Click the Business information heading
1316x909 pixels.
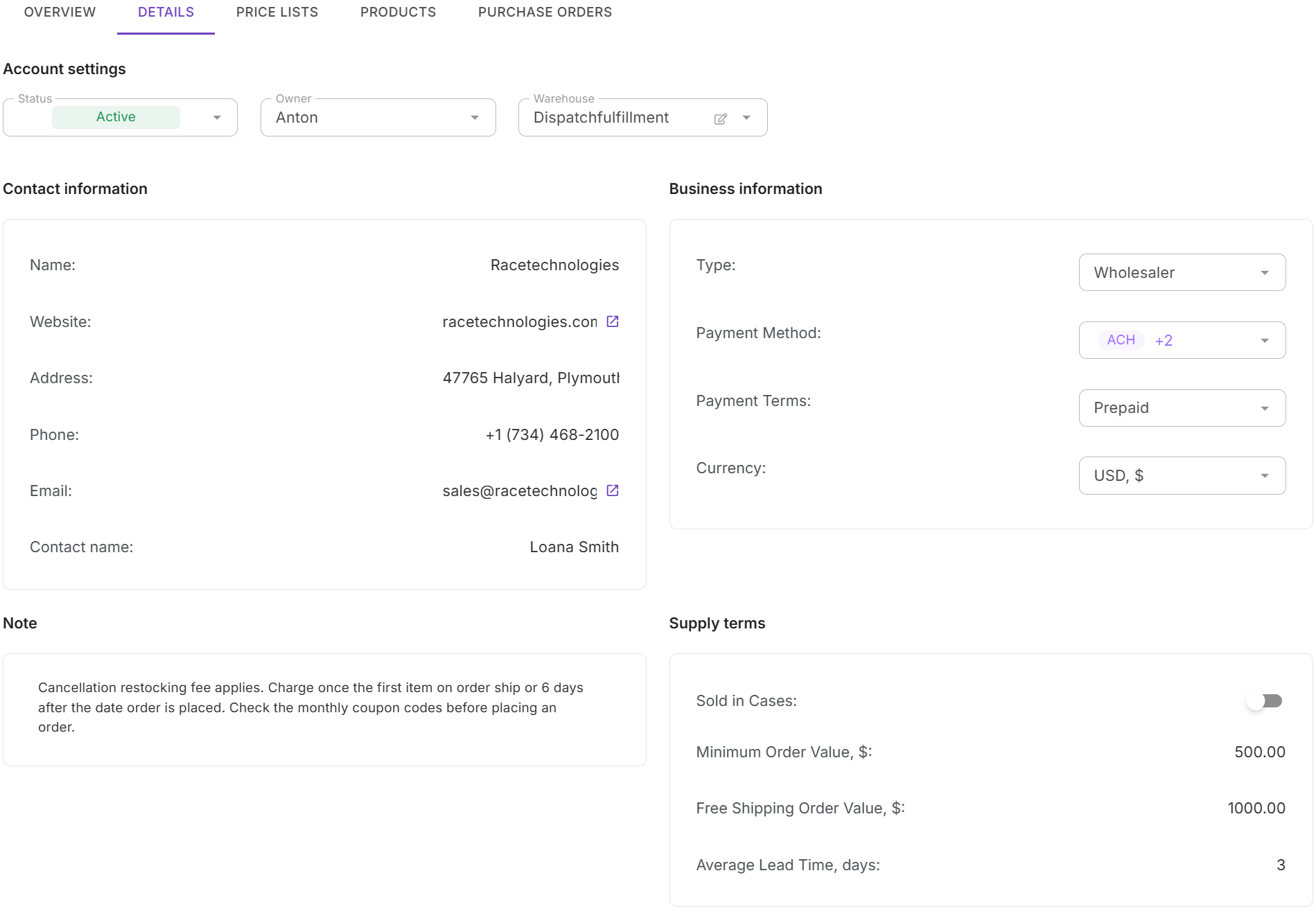(746, 188)
